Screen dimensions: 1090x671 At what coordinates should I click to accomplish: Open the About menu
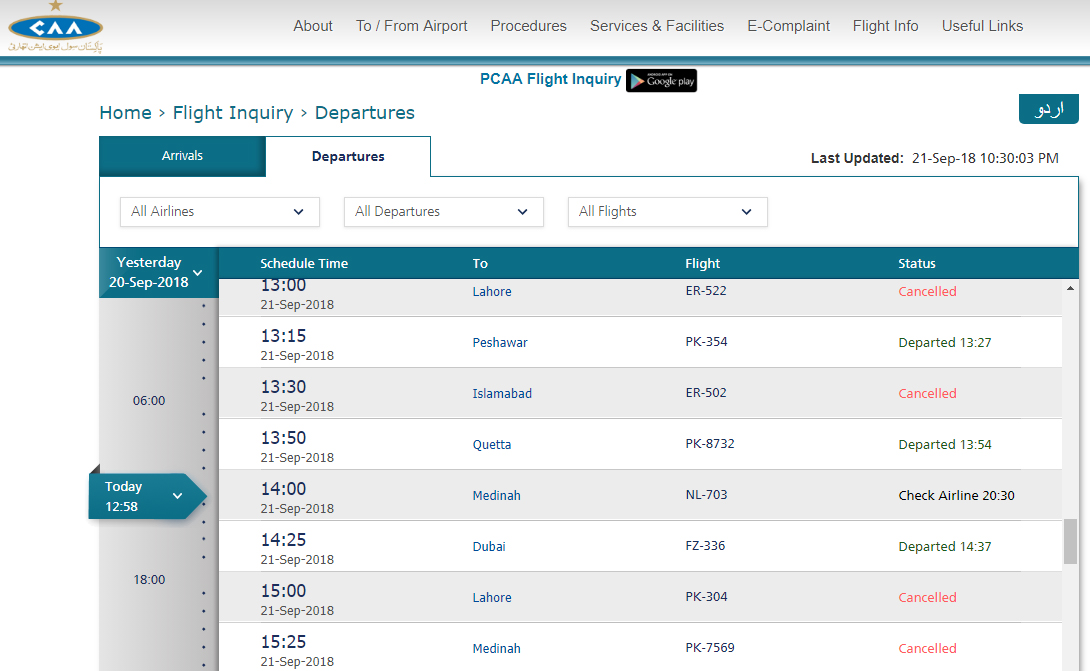[x=313, y=26]
